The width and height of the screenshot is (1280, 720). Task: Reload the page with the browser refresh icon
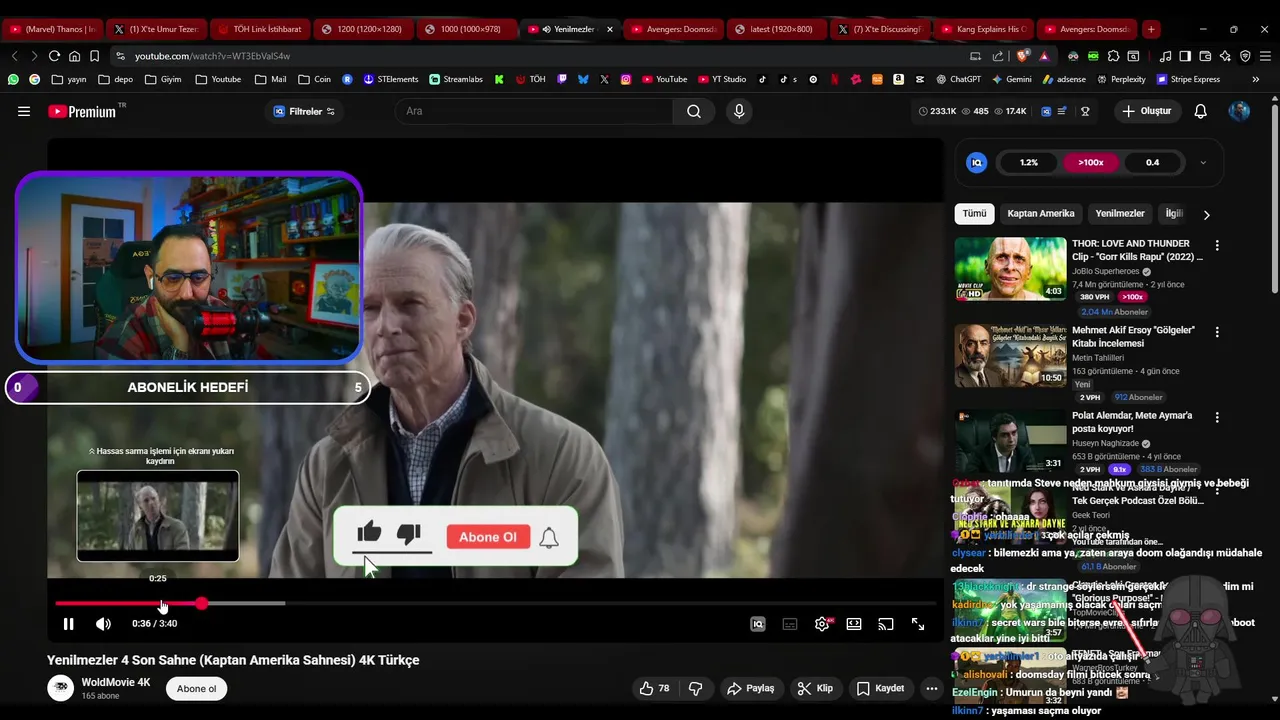[55, 56]
